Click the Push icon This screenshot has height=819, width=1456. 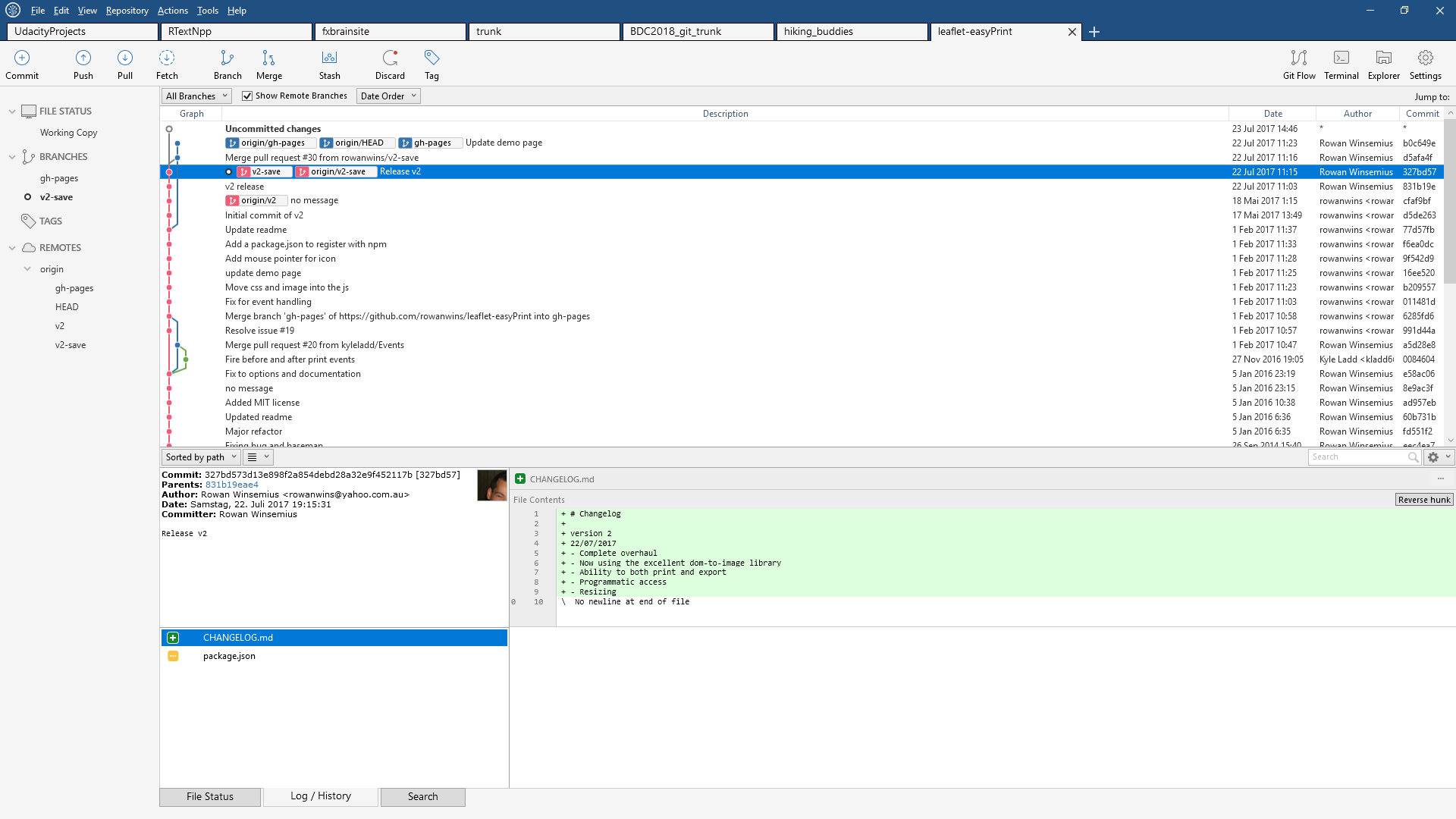click(x=83, y=64)
